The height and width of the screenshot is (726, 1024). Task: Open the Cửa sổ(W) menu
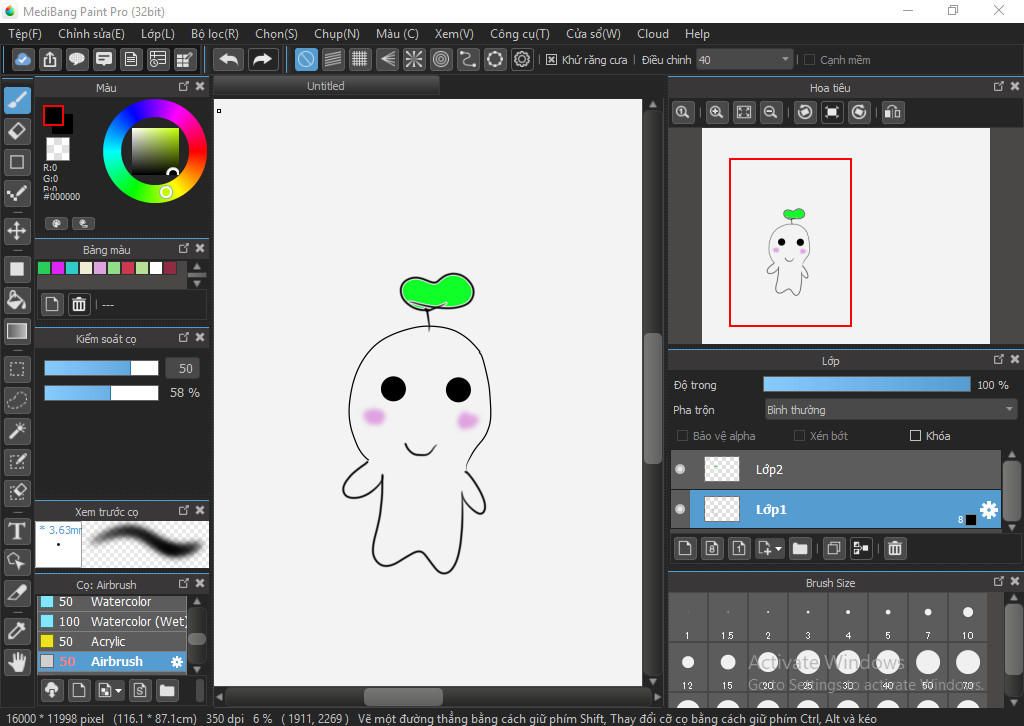(x=594, y=34)
